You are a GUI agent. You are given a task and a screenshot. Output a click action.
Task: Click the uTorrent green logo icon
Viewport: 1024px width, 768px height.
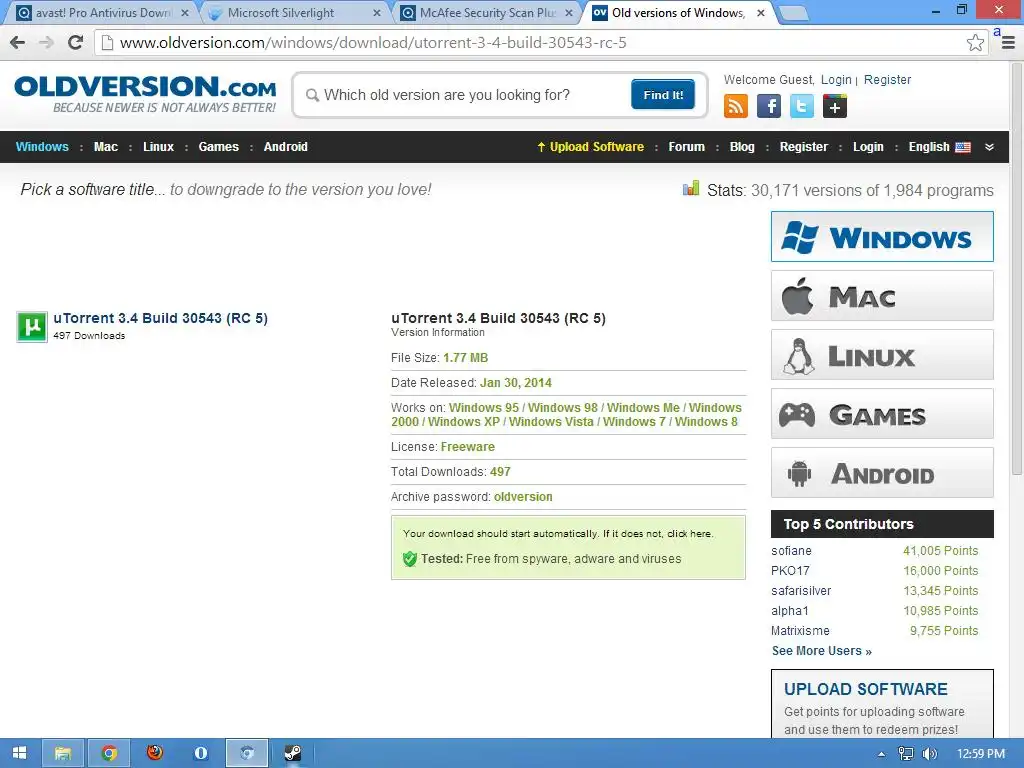click(31, 327)
